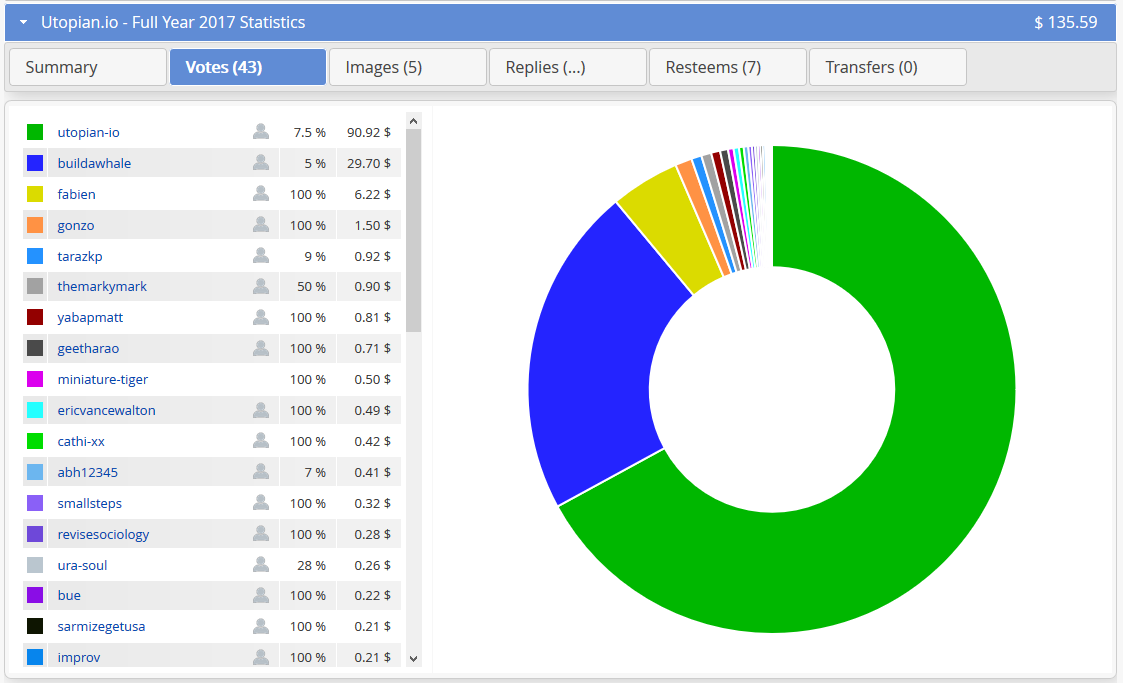Image resolution: width=1123 pixels, height=683 pixels.
Task: Click the 29.70 $ value for buildawhale
Action: click(369, 163)
